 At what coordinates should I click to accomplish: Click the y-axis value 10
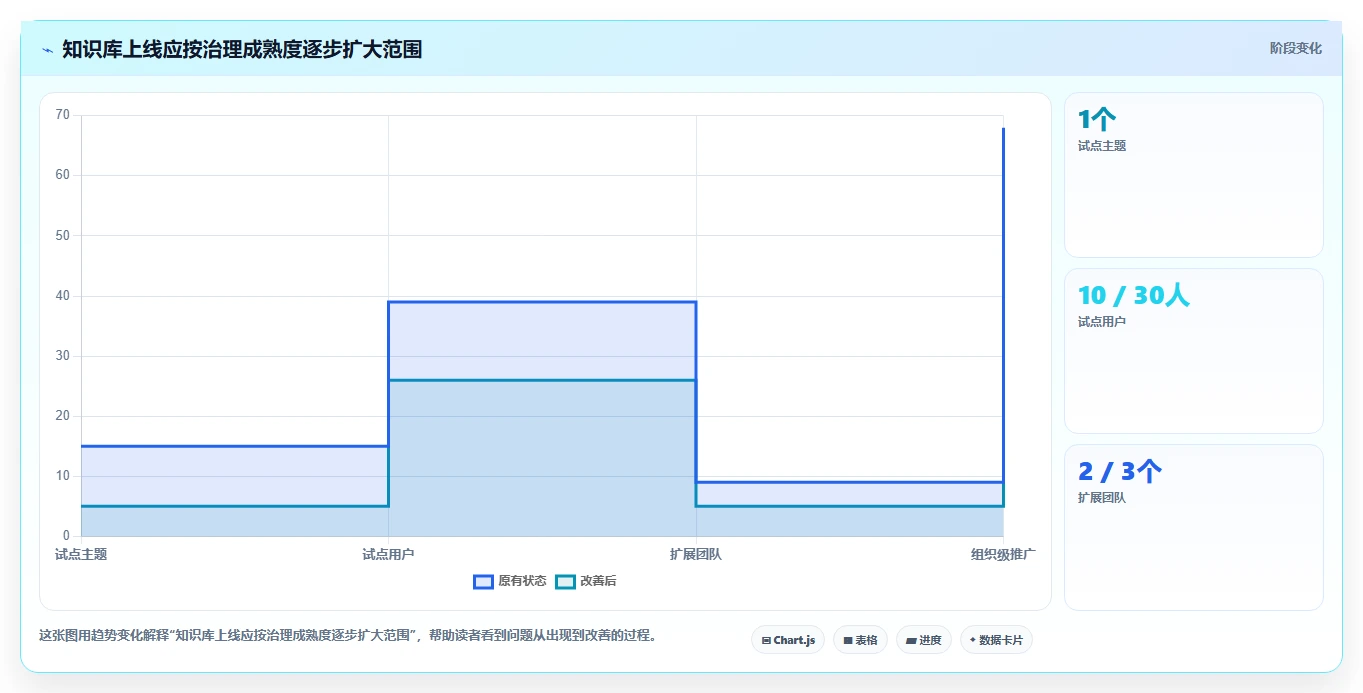pos(63,476)
